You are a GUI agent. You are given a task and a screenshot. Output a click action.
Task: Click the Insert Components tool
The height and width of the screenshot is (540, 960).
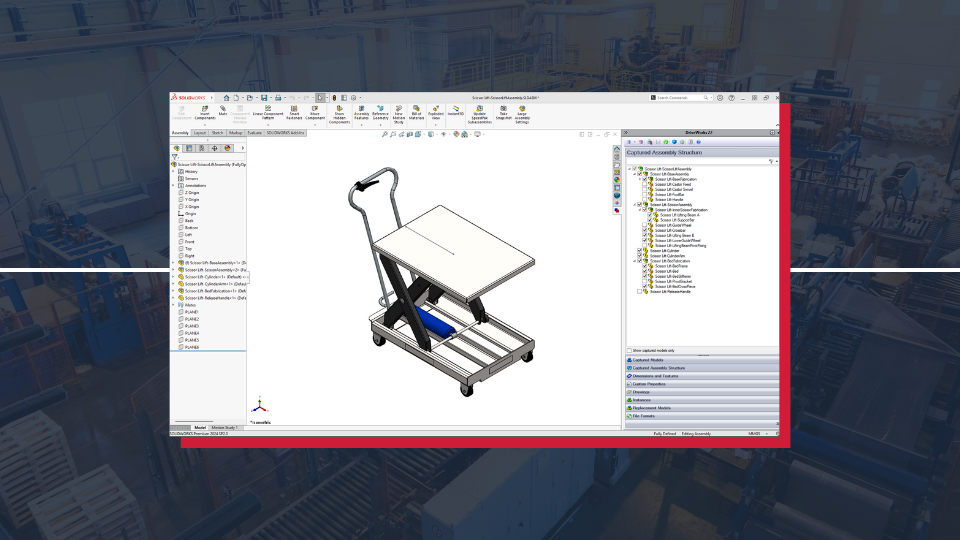(204, 114)
